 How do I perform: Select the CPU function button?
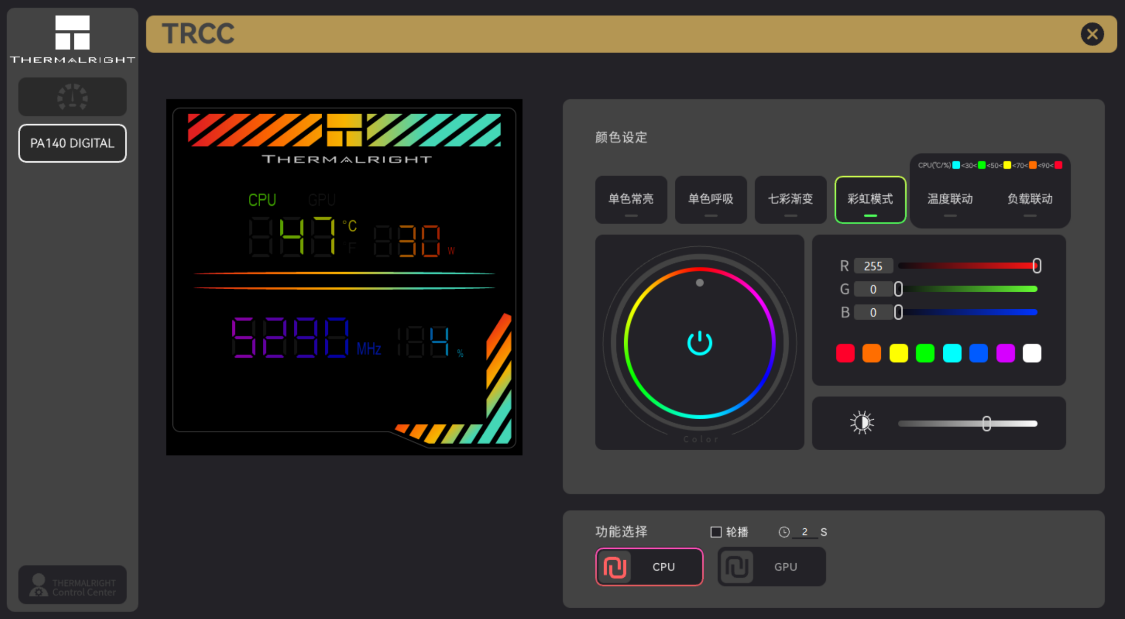pyautogui.click(x=649, y=567)
